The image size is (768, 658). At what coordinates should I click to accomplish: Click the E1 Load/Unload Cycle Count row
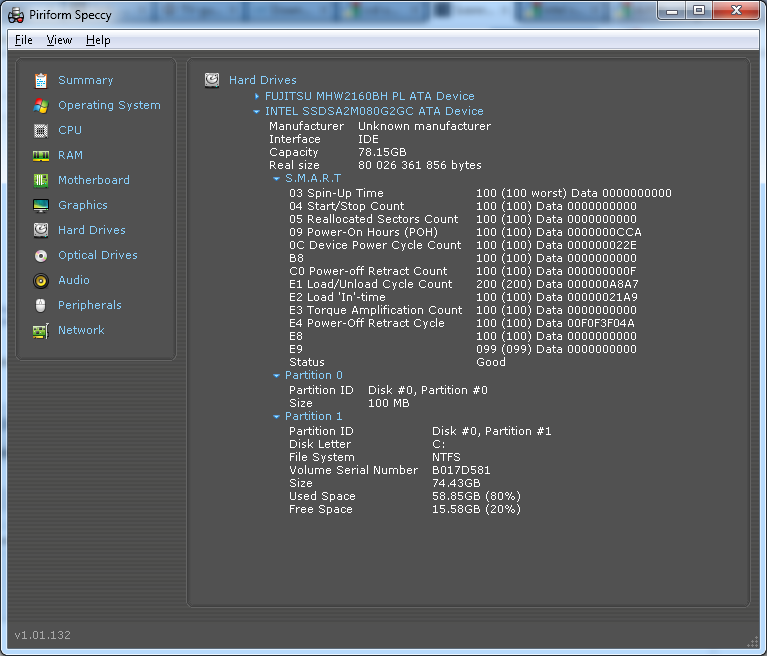[464, 284]
